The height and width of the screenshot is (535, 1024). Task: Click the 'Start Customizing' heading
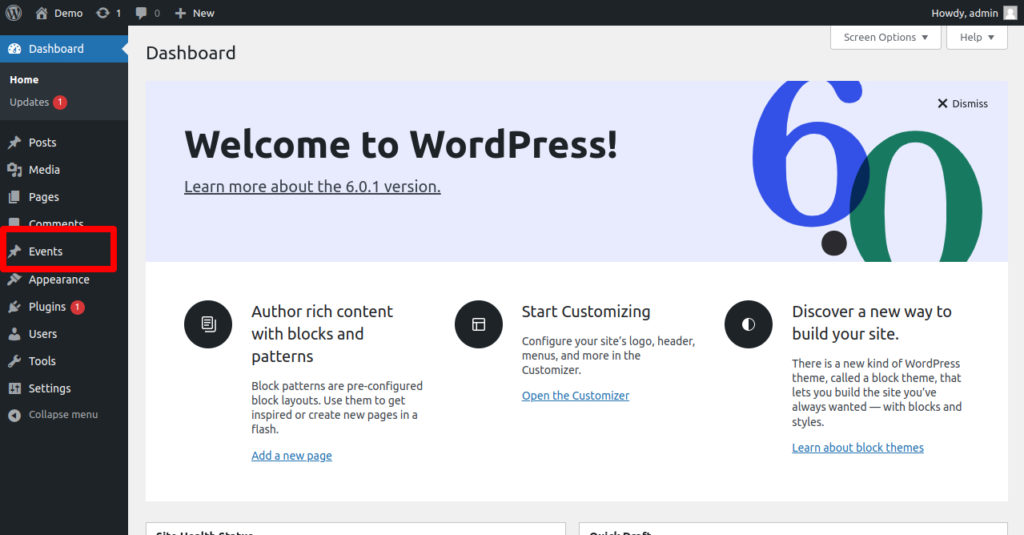coord(586,312)
